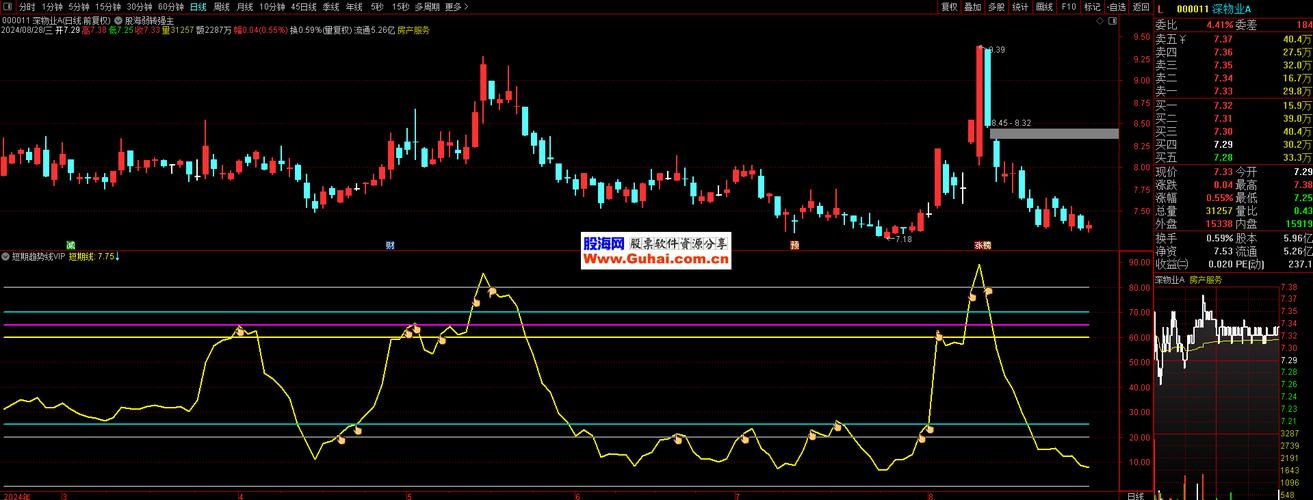Viewport: 1313px width, 500px height.
Task: Open the F10 company info
Action: point(1069,6)
